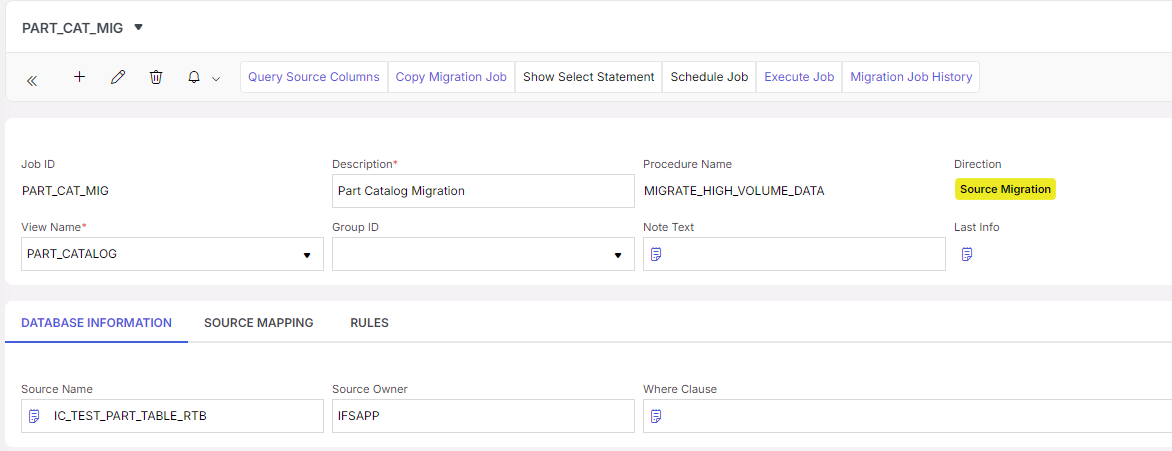Image resolution: width=1172 pixels, height=451 pixels.
Task: Edit the job with the pencil icon
Action: [x=117, y=77]
